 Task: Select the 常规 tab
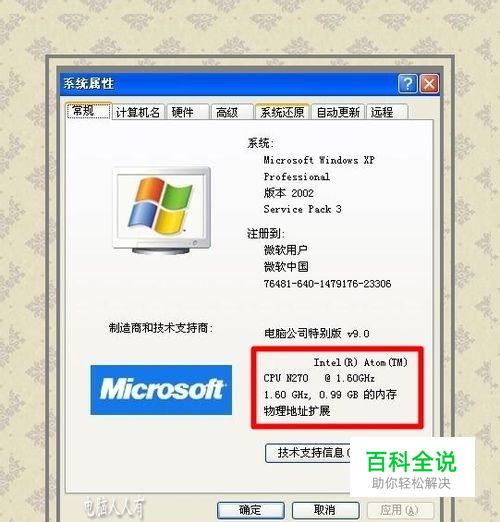(88, 111)
